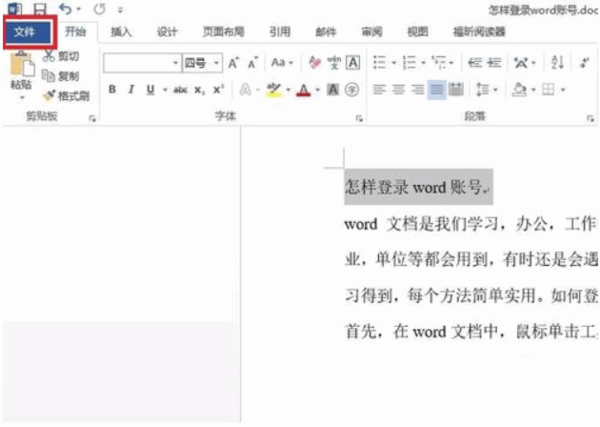
Task: Toggle show/hide paragraph marks
Action: click(x=585, y=62)
